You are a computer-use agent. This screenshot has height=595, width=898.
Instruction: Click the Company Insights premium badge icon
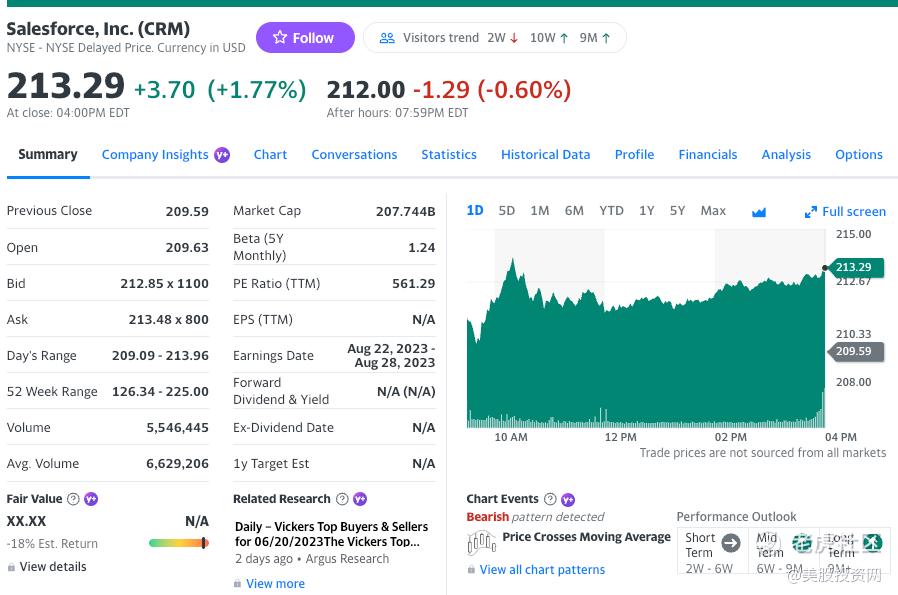coord(222,155)
